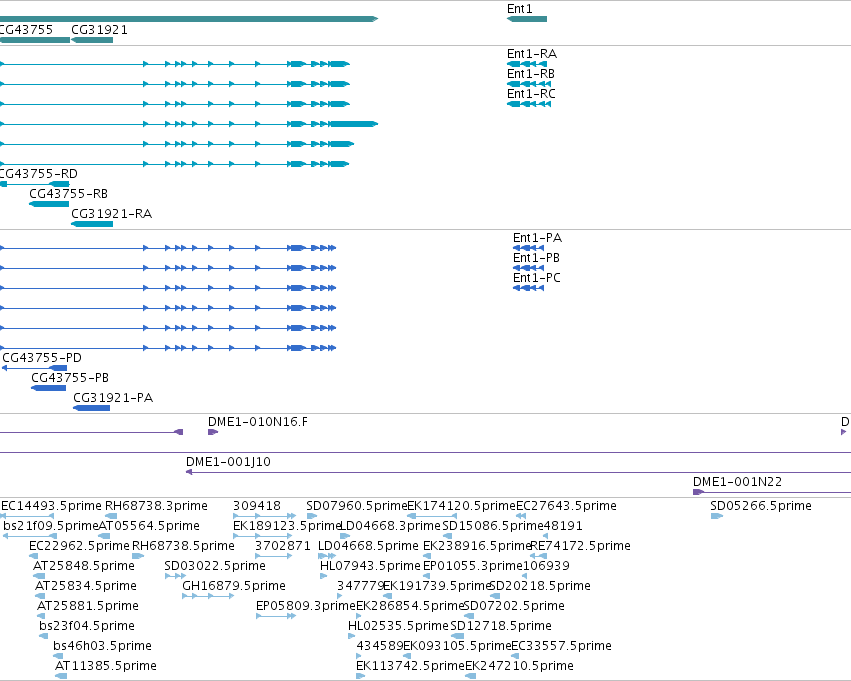851x681 pixels.
Task: Click the CG31921-RA transcript label
Action: tap(111, 214)
